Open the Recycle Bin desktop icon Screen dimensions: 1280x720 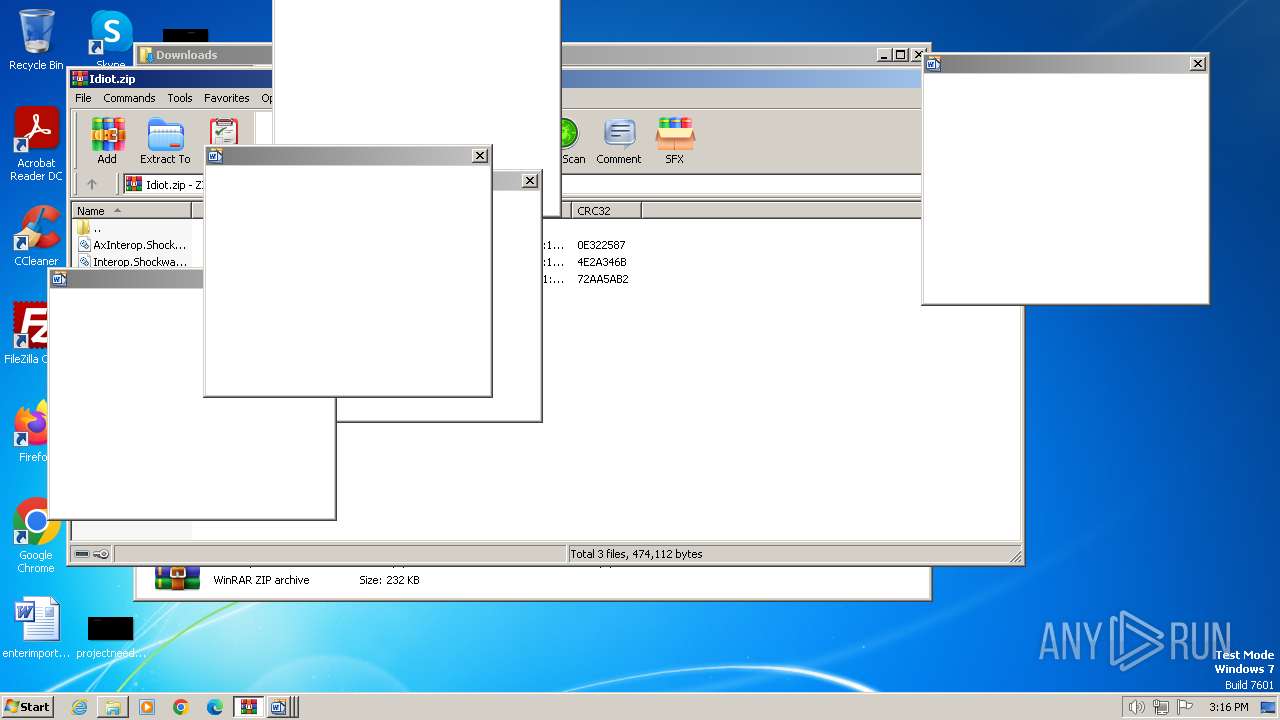coord(36,41)
